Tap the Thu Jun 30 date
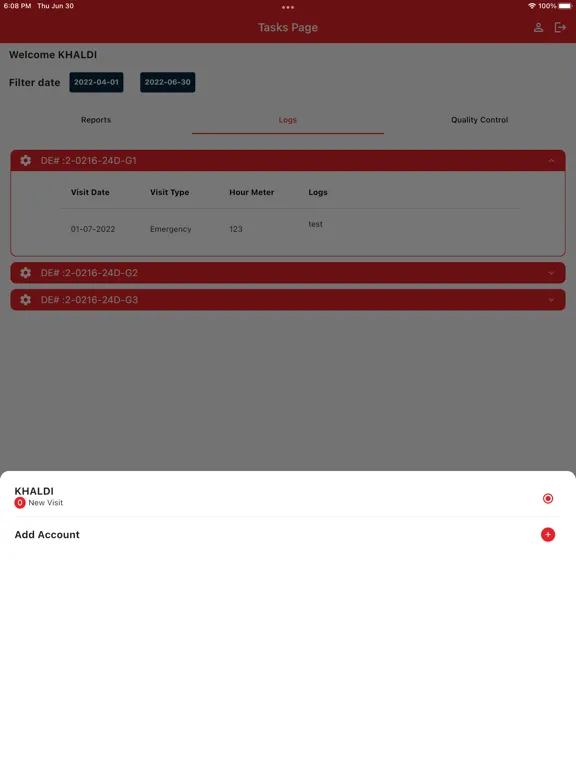576x768 pixels. 55,6
